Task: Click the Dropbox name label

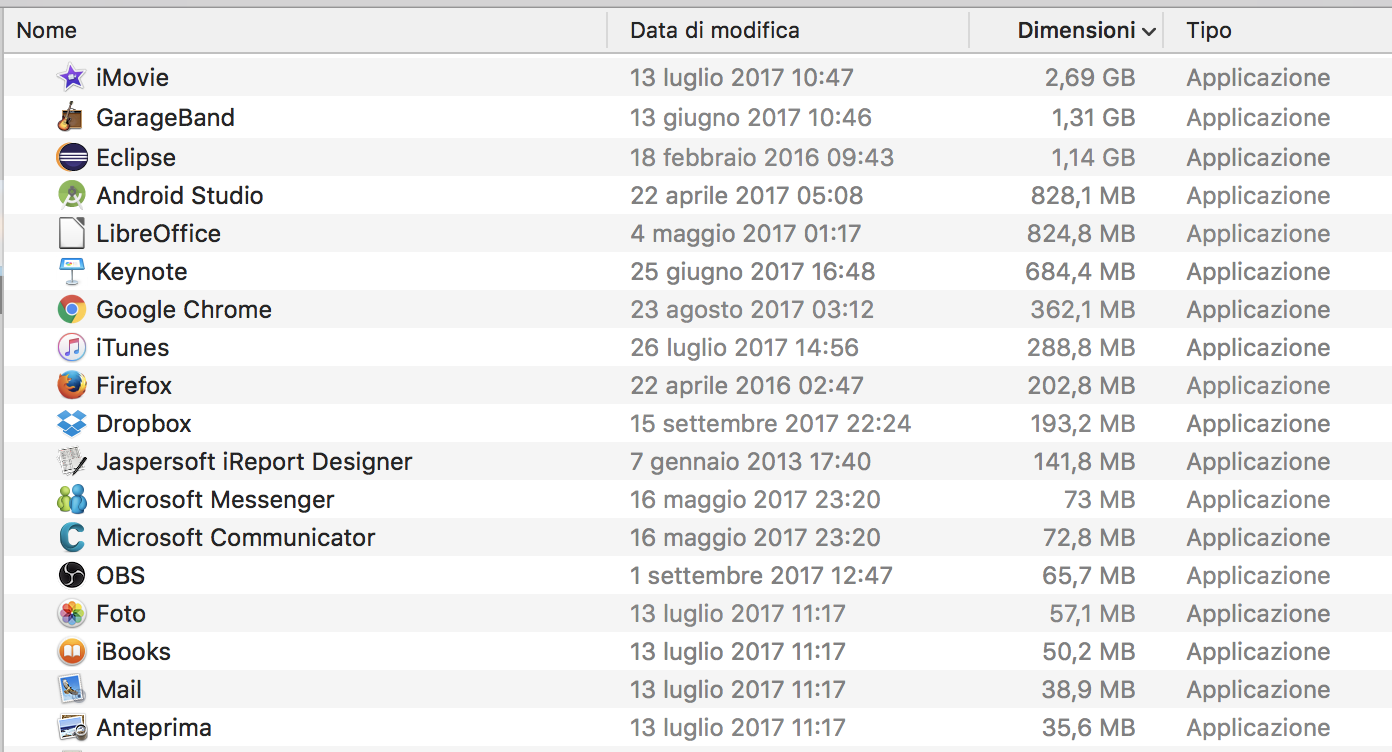Action: tap(144, 423)
